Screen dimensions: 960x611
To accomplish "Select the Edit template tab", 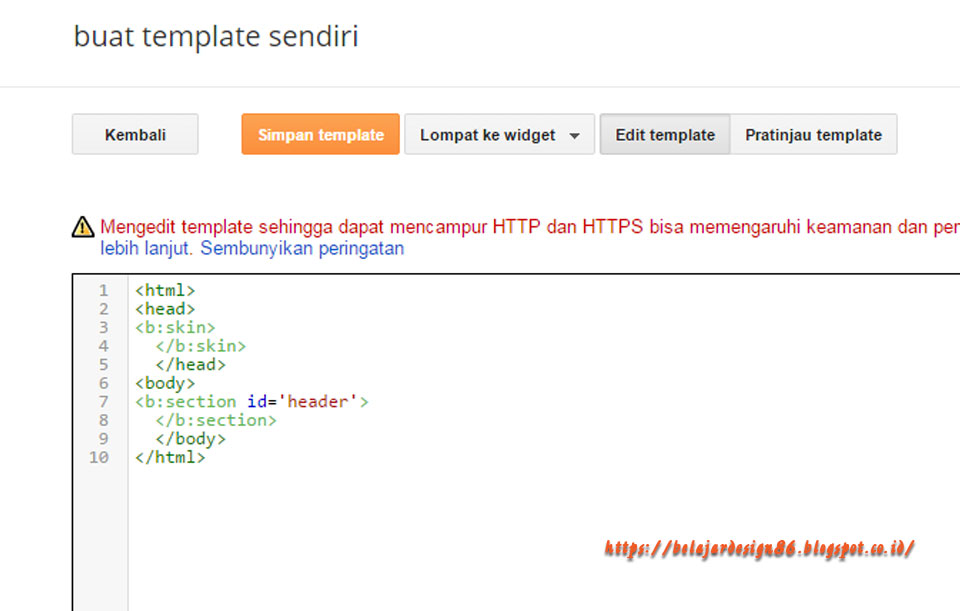I will point(665,134).
